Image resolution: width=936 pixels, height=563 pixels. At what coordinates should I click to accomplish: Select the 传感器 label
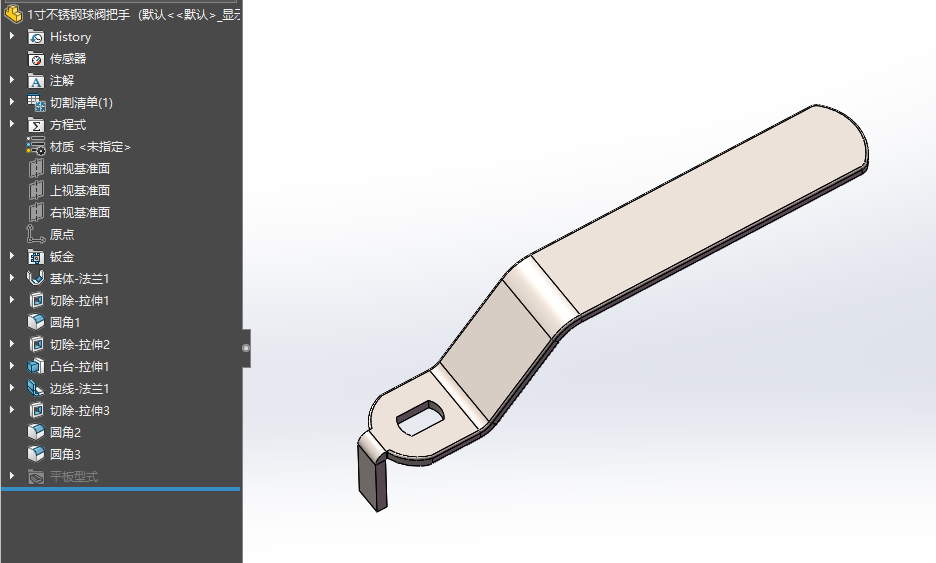(68, 59)
